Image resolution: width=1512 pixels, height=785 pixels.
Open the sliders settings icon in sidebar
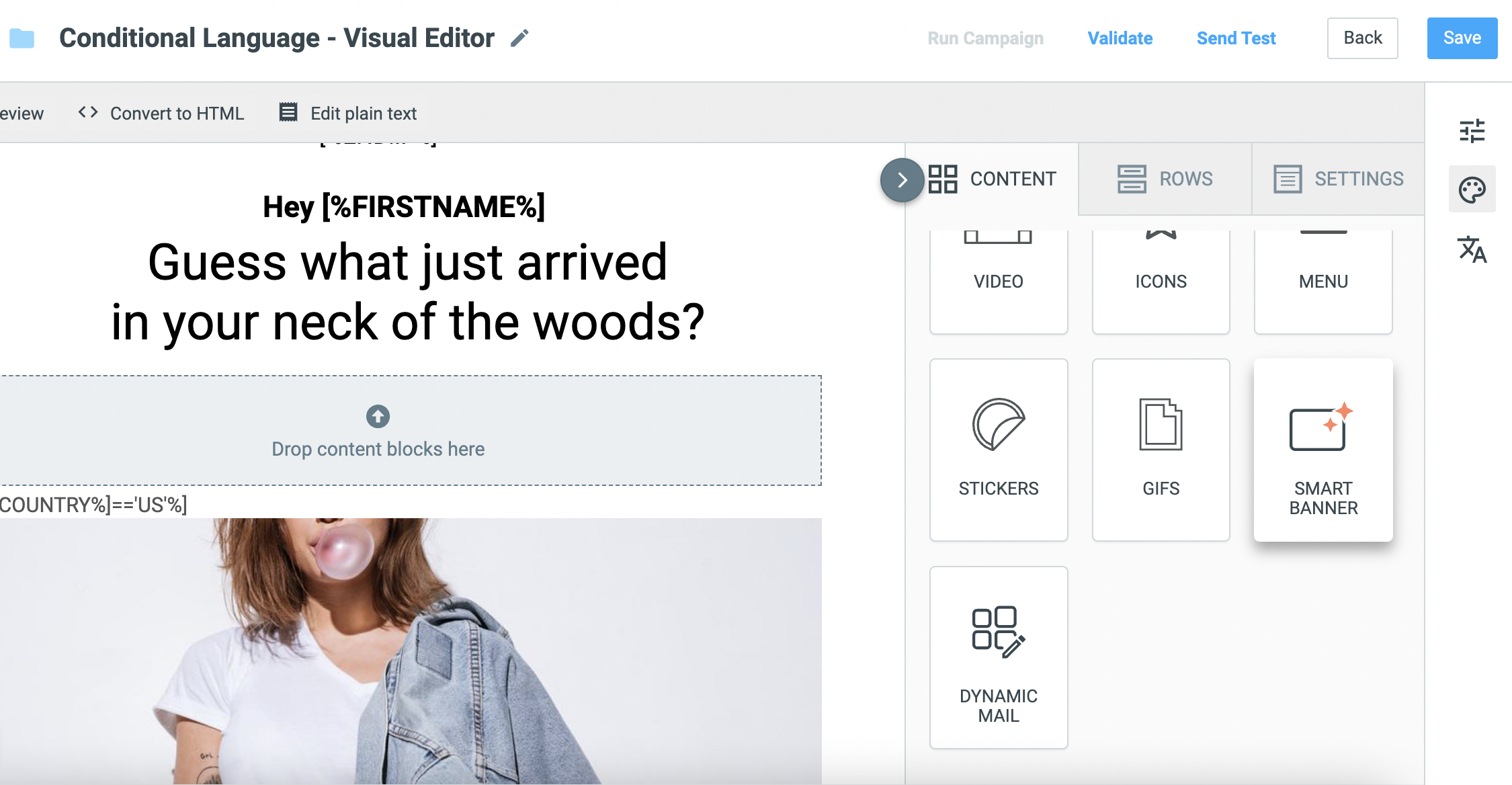tap(1472, 131)
